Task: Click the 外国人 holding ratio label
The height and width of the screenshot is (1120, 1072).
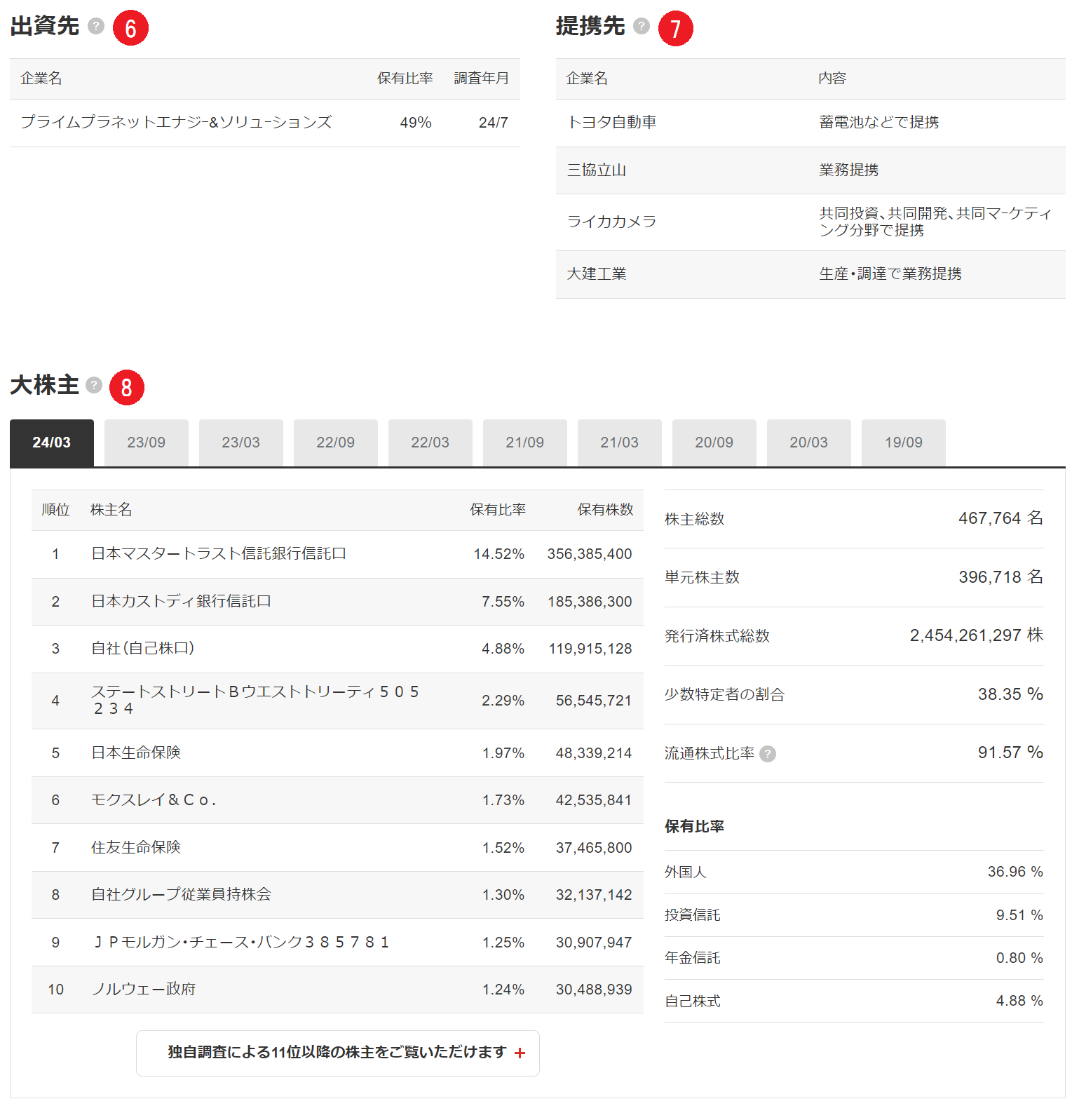Action: pyautogui.click(x=686, y=872)
